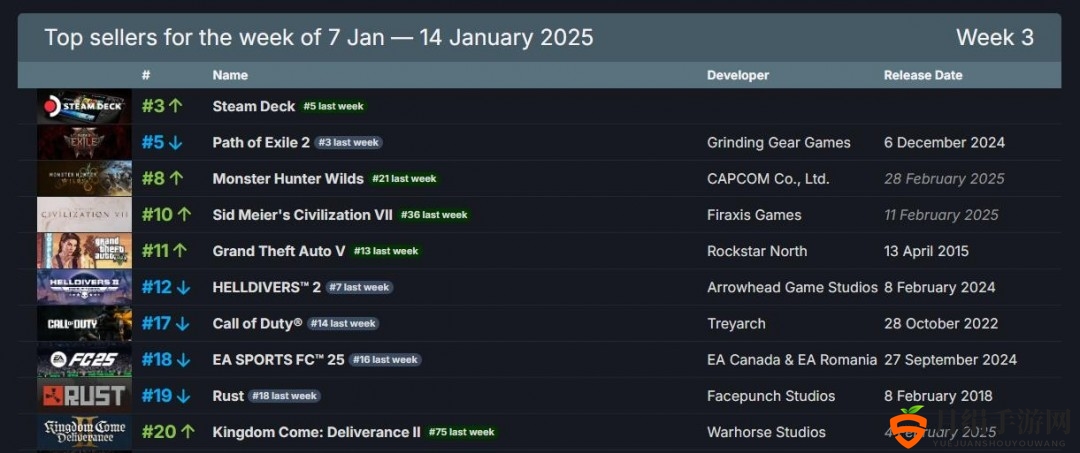Click release date 28 October 2022
Image resolution: width=1080 pixels, height=453 pixels.
coord(941,324)
